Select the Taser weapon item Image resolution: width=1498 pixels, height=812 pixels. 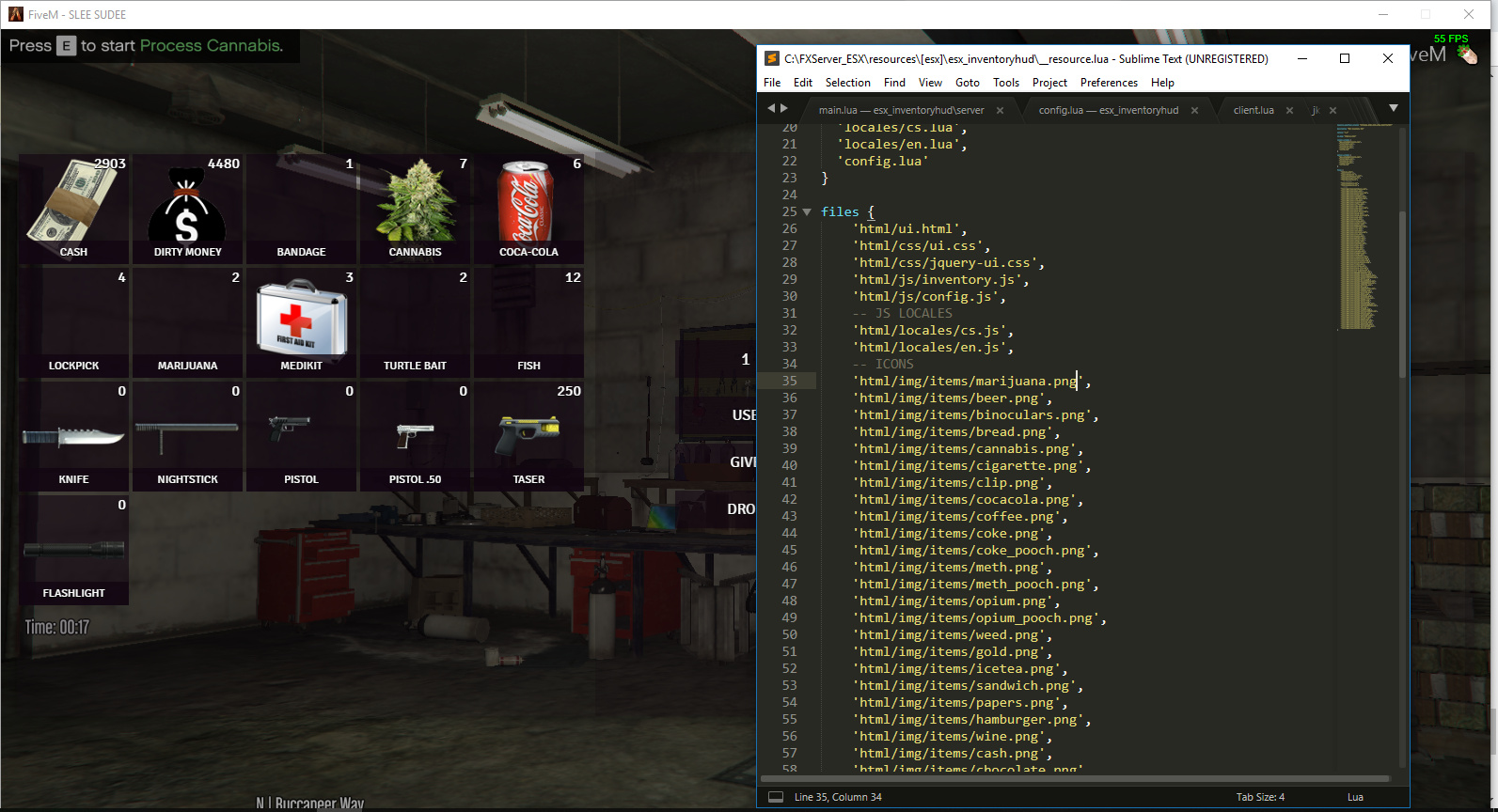528,435
